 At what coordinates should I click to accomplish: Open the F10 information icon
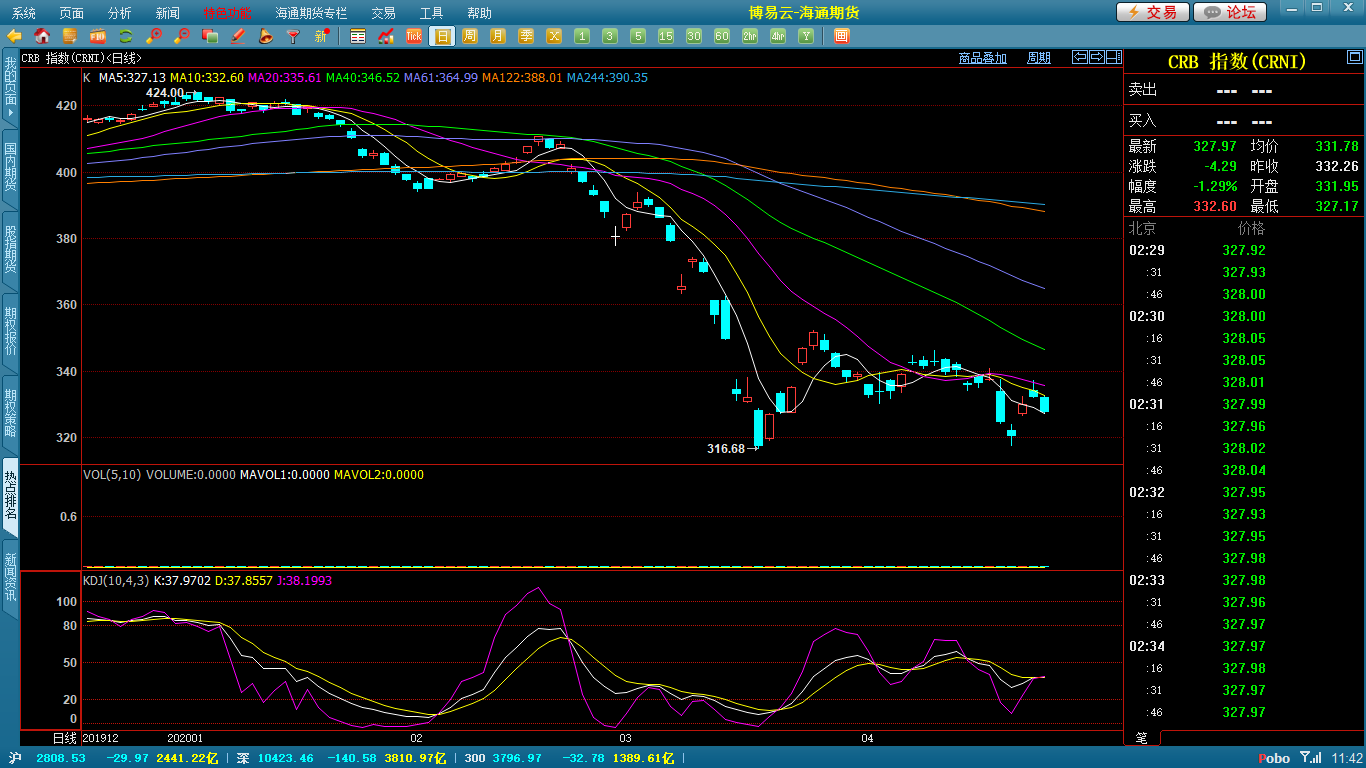click(98, 36)
